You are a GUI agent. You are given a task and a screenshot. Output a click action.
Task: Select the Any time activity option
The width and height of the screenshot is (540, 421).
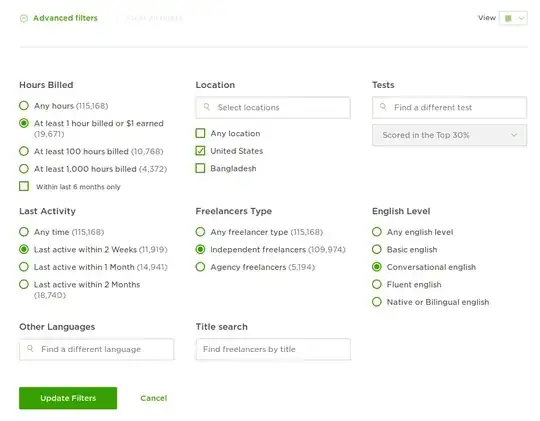24,232
